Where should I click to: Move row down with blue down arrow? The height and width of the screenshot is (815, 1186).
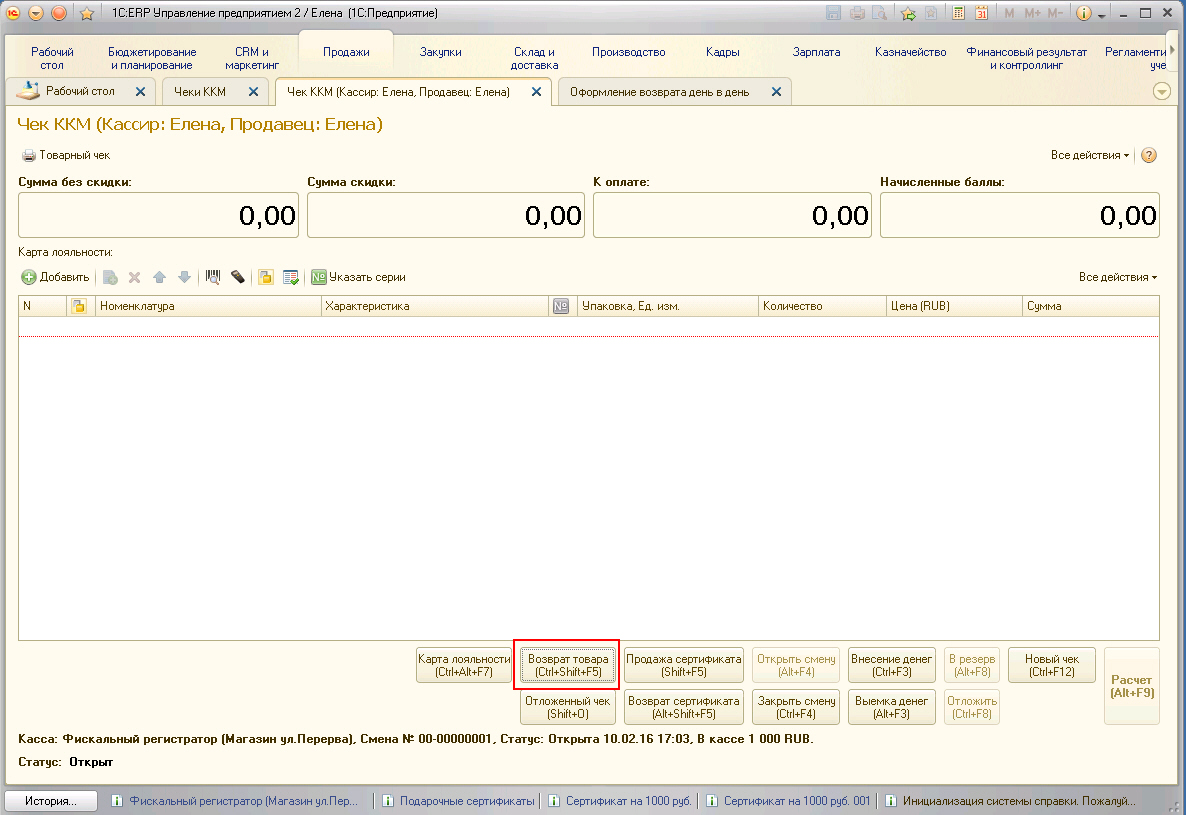185,277
